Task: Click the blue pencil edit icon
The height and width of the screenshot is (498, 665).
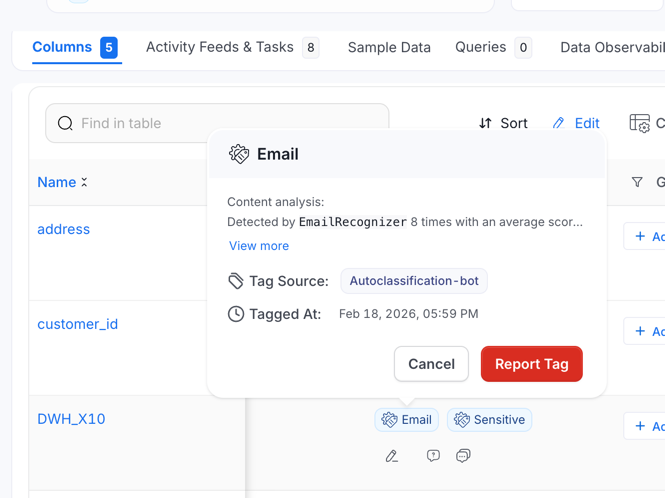Action: (559, 123)
